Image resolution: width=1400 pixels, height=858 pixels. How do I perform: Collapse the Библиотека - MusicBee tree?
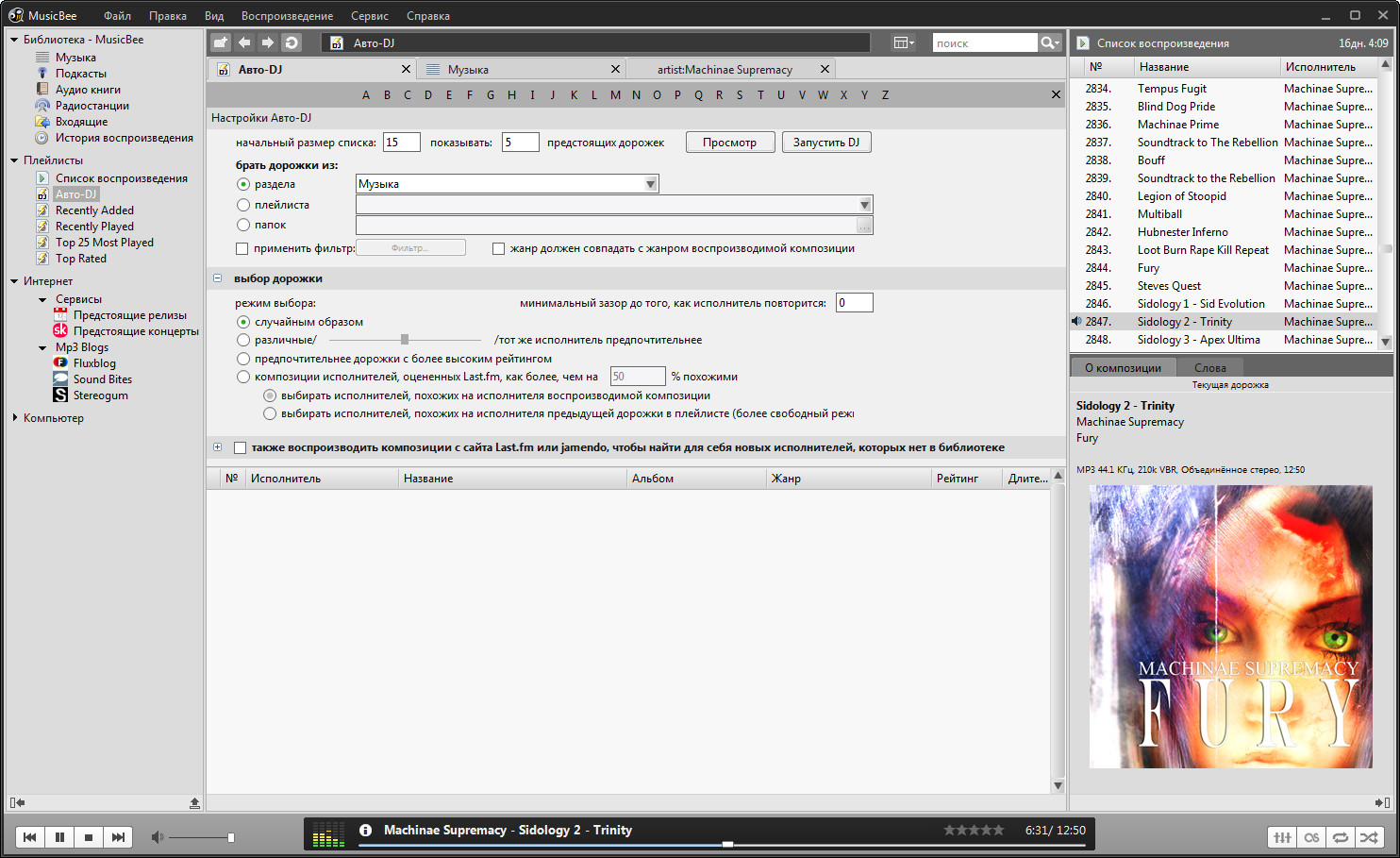[14, 40]
